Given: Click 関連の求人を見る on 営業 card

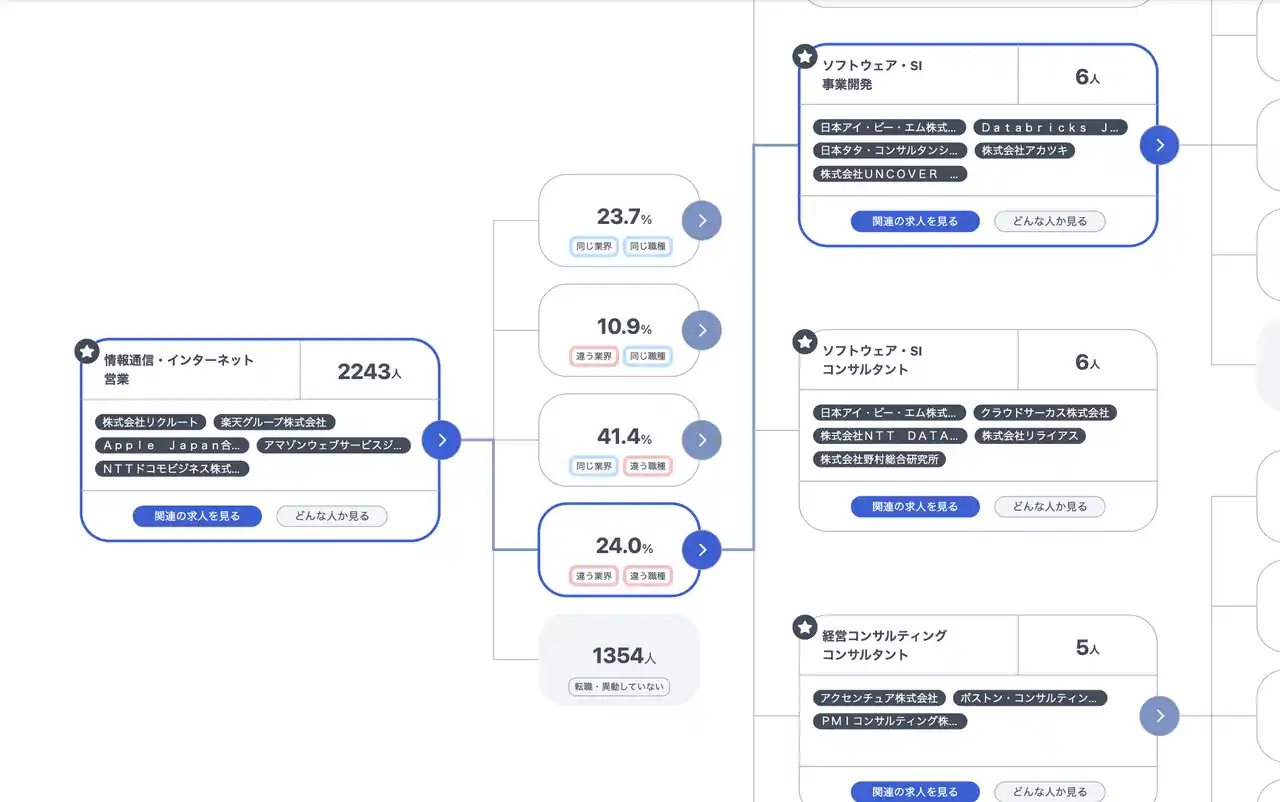Looking at the screenshot, I should [197, 516].
